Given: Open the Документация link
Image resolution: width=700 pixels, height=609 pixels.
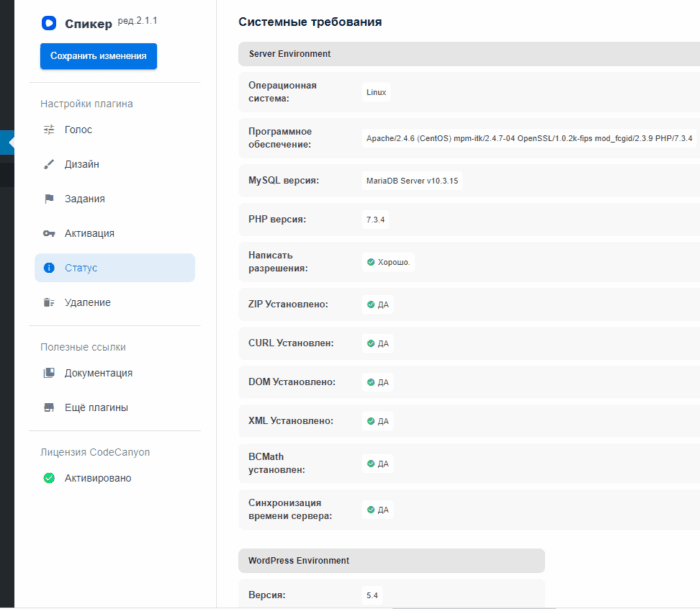Looking at the screenshot, I should (x=98, y=373).
